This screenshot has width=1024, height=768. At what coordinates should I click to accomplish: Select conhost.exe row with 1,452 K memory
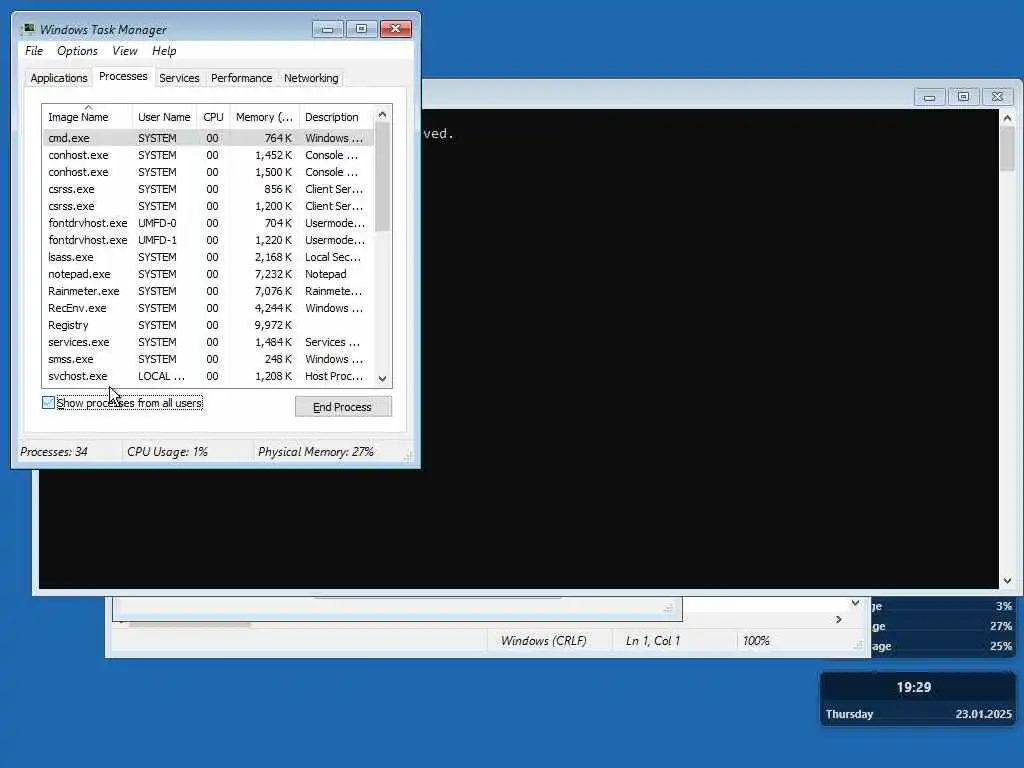point(208,155)
